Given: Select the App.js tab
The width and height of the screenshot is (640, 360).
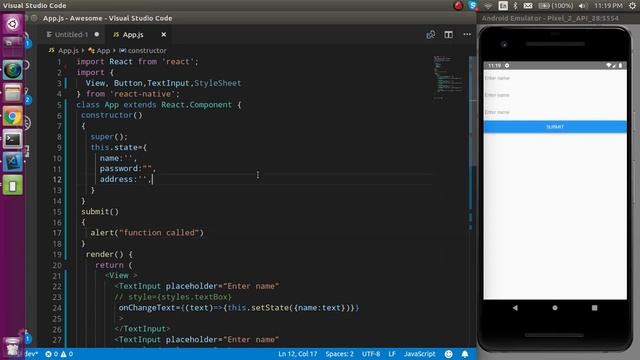Looking at the screenshot, I should click(133, 35).
